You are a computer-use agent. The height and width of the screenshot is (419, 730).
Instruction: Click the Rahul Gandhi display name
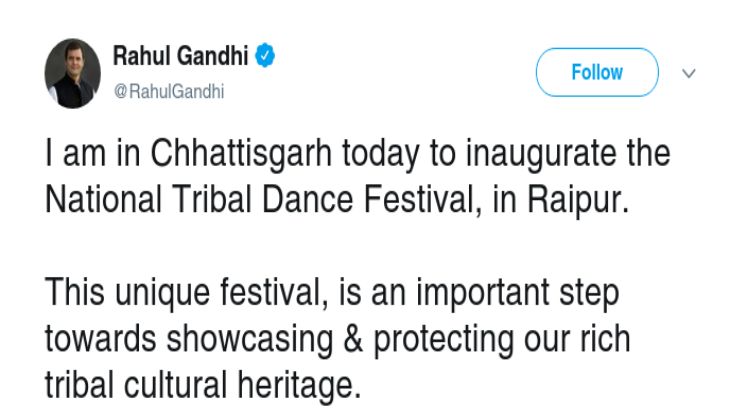pyautogui.click(x=181, y=56)
